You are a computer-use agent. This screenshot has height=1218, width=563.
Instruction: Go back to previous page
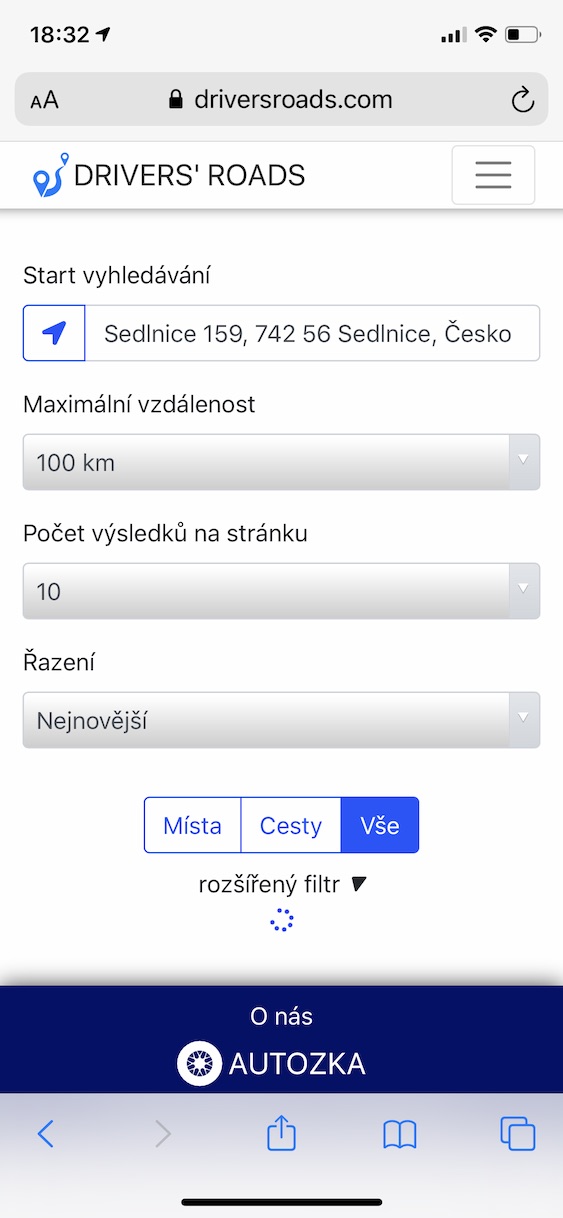(x=45, y=1133)
